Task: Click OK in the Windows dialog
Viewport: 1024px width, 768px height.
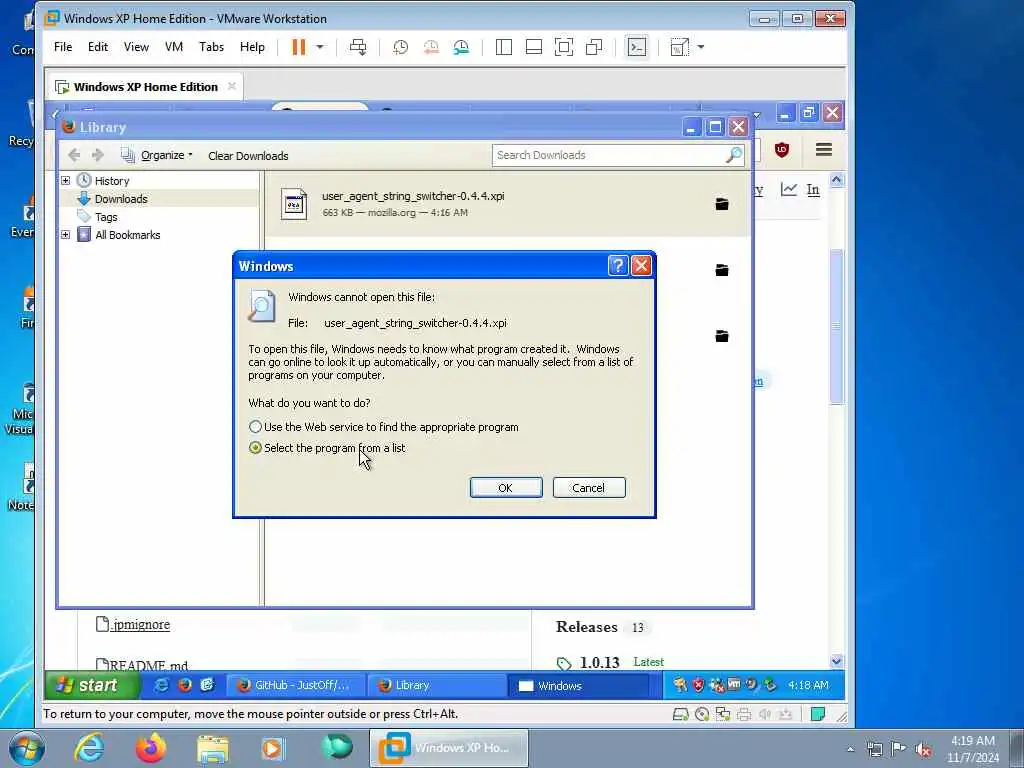Action: click(506, 488)
